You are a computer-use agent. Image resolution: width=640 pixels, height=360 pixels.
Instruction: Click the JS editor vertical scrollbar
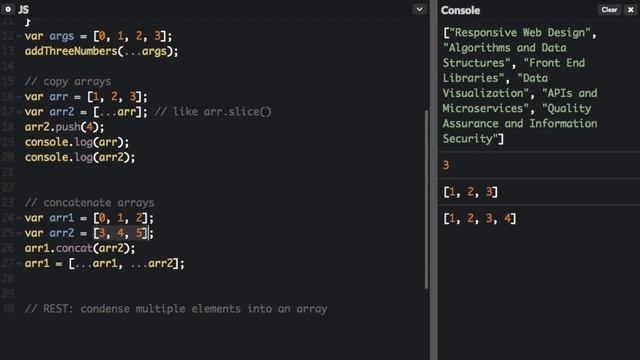tap(427, 199)
